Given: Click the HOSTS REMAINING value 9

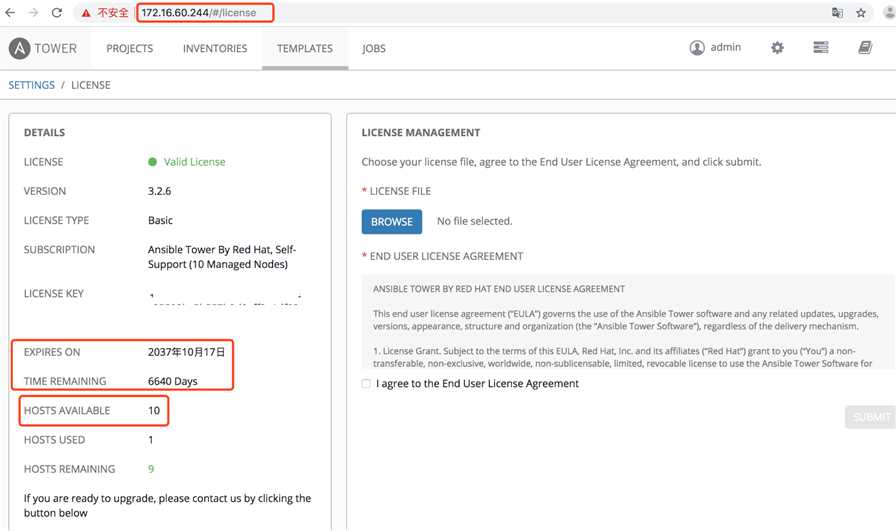Looking at the screenshot, I should click(151, 469).
